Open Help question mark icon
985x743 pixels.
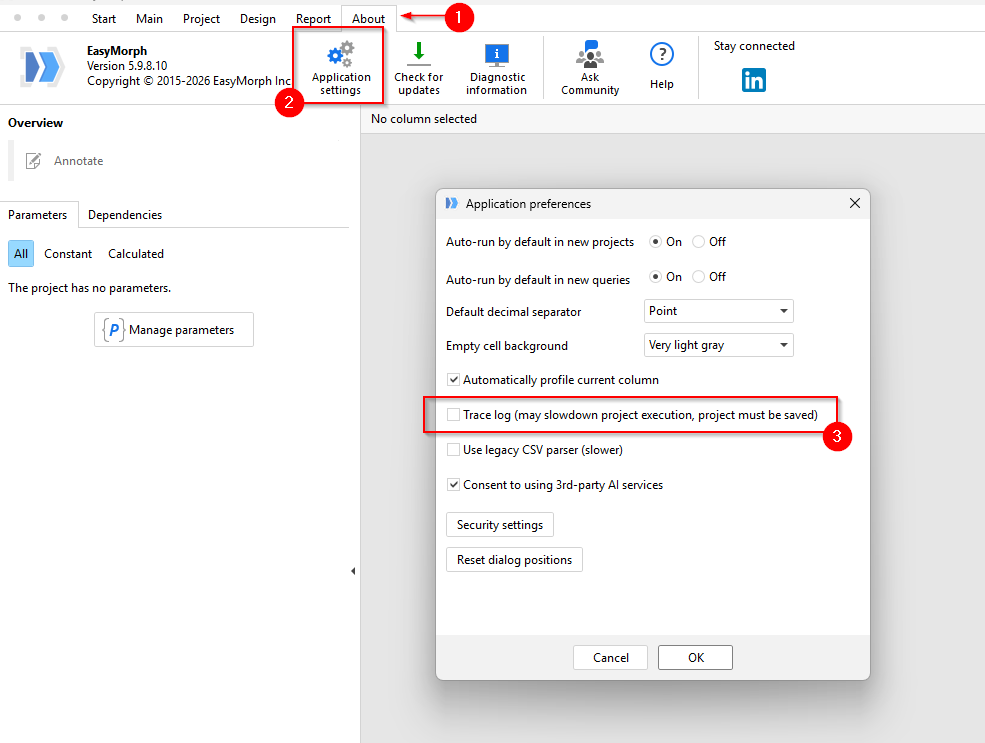(x=661, y=55)
